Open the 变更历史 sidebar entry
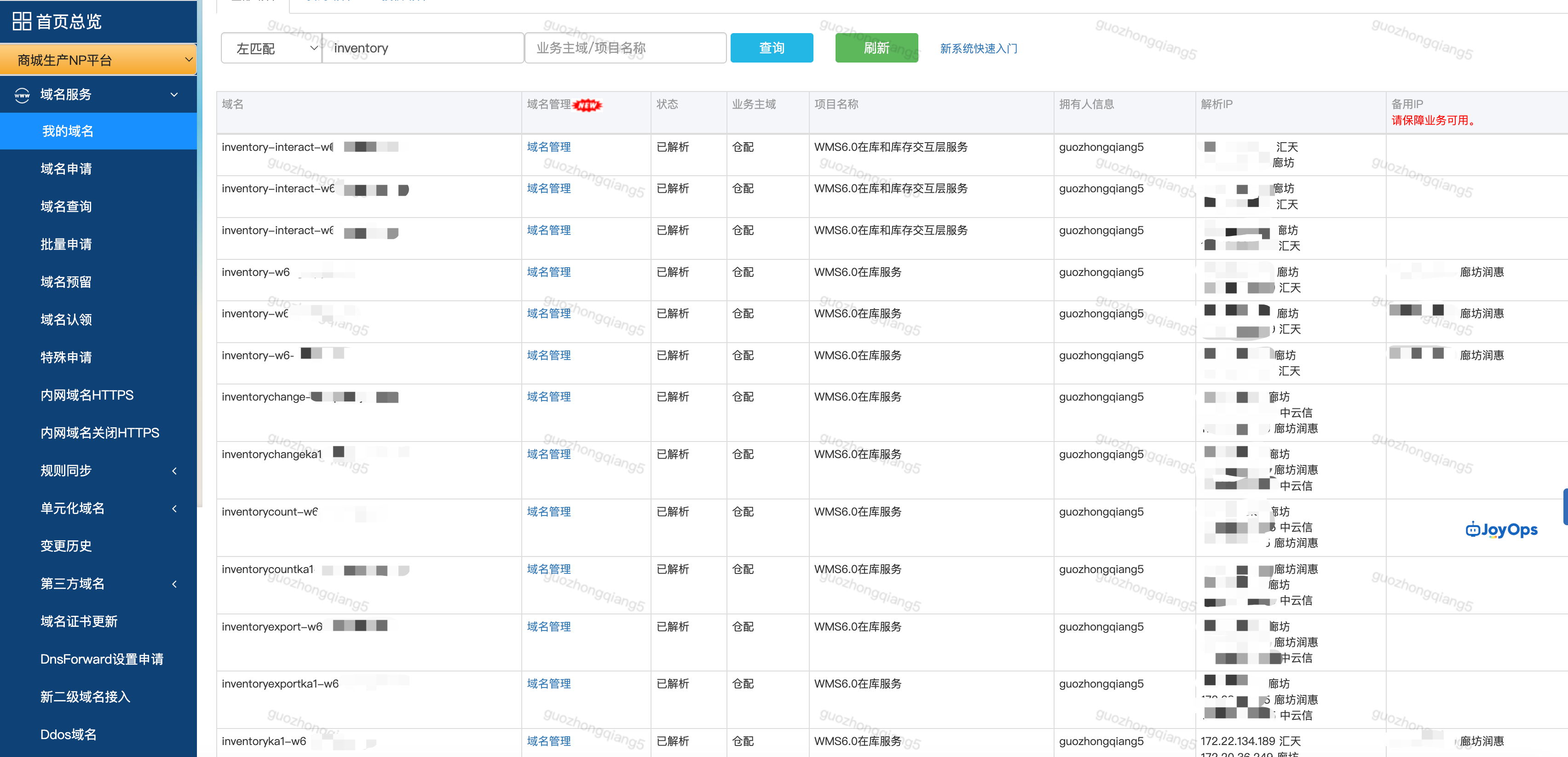The height and width of the screenshot is (757, 1568). [x=66, y=546]
